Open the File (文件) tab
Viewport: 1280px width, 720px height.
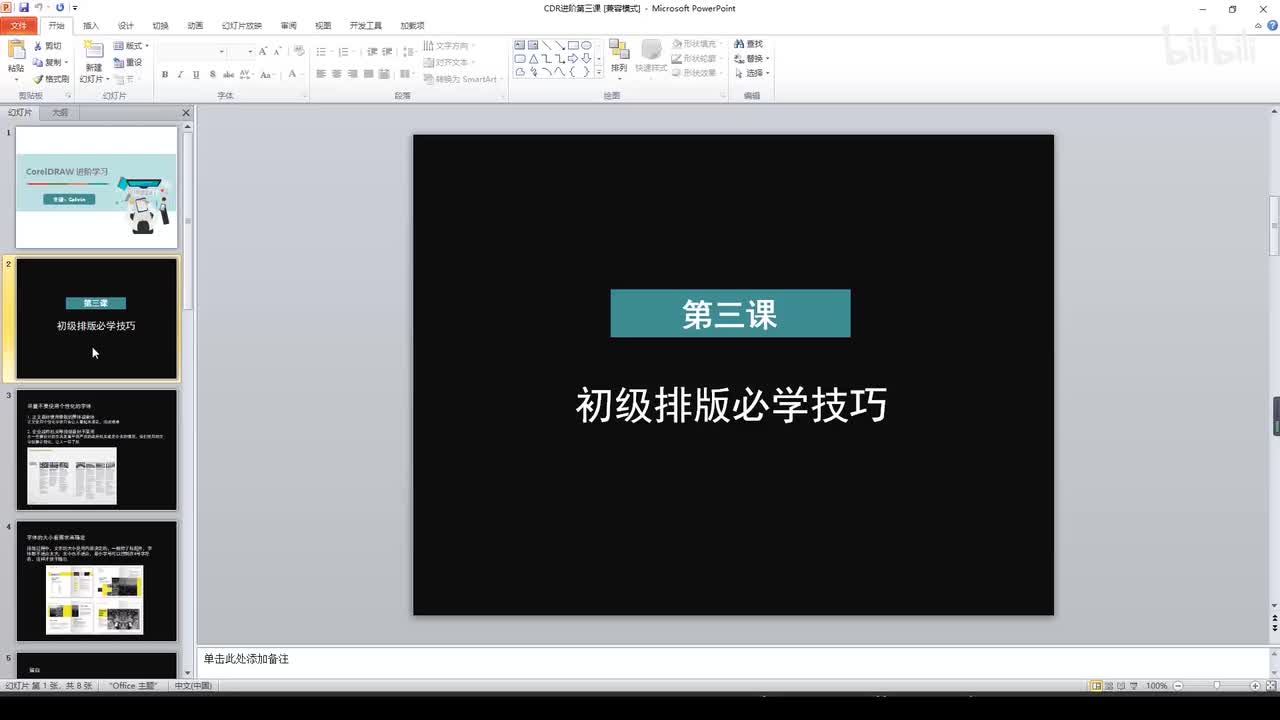[19, 26]
